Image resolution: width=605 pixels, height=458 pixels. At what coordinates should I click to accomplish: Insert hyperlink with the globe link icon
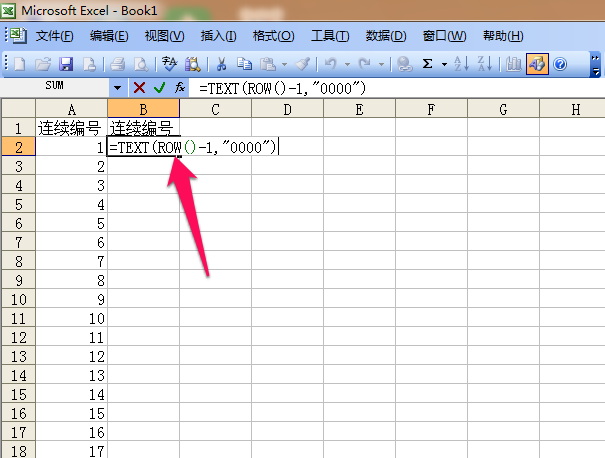pos(405,64)
